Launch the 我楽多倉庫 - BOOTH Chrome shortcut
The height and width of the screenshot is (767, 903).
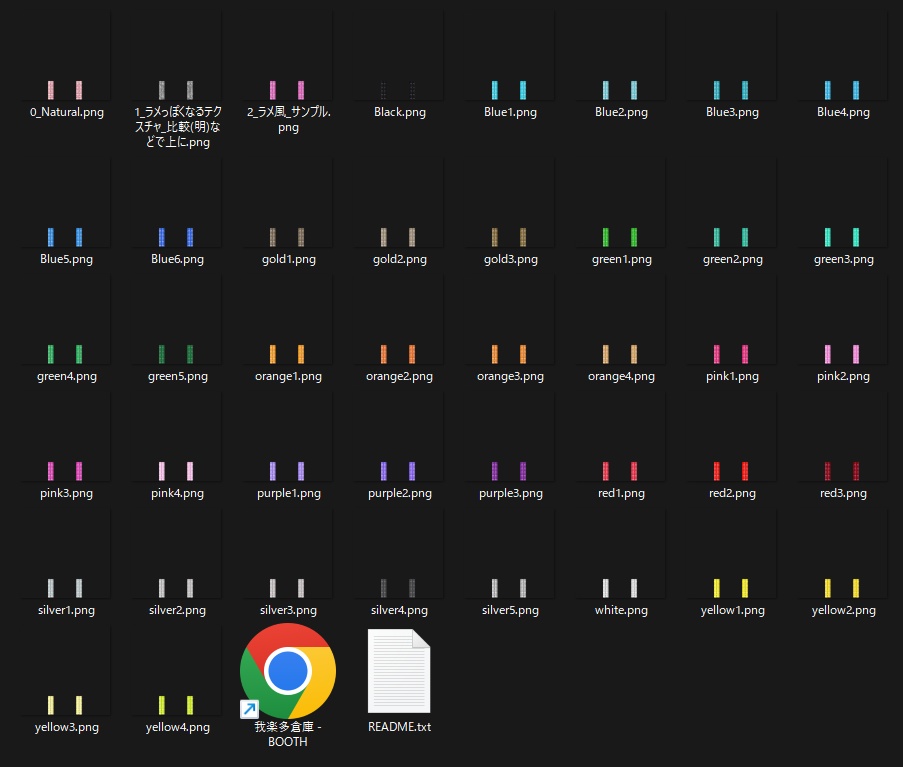(x=288, y=670)
